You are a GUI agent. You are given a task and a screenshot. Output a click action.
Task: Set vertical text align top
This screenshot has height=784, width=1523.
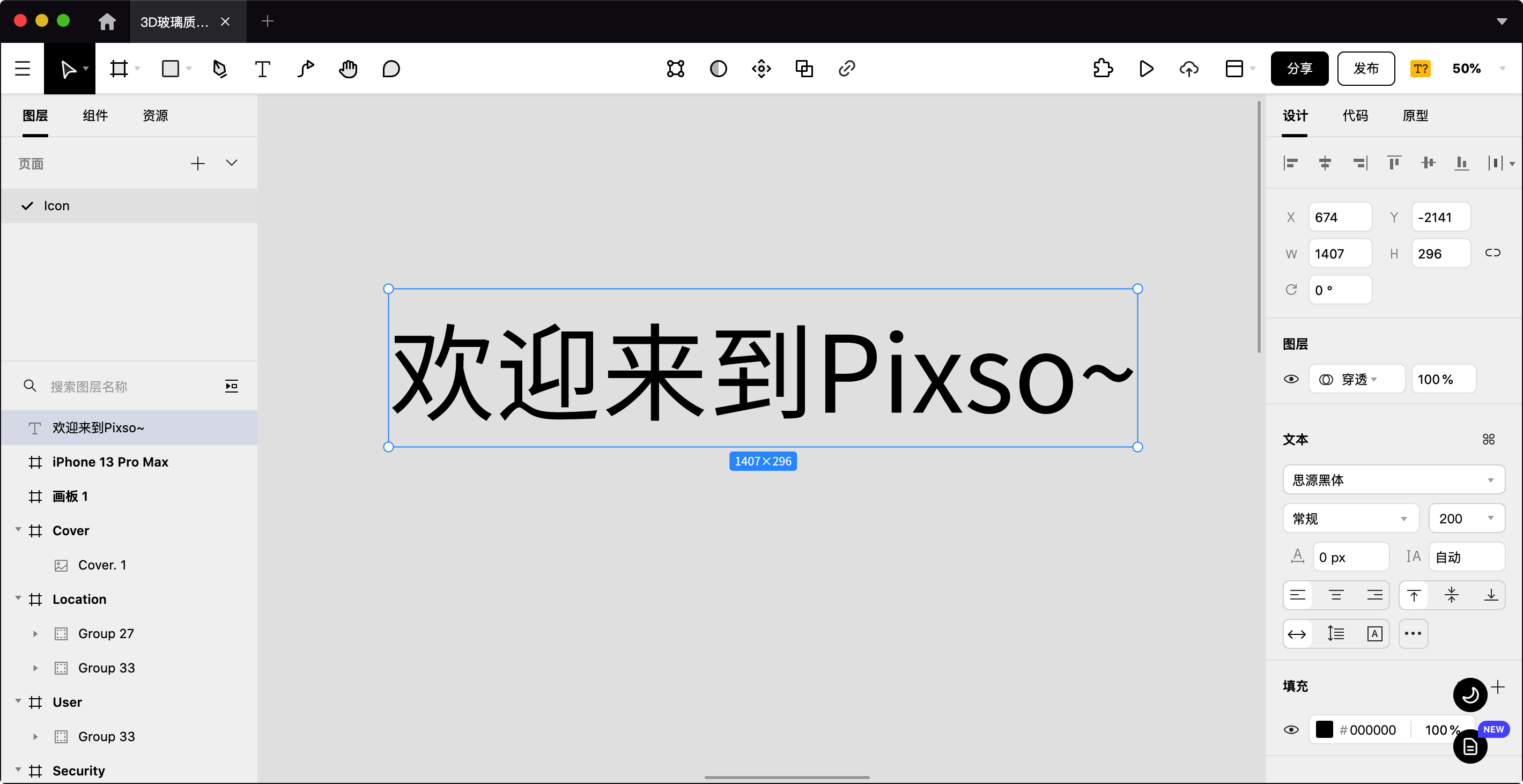1414,595
